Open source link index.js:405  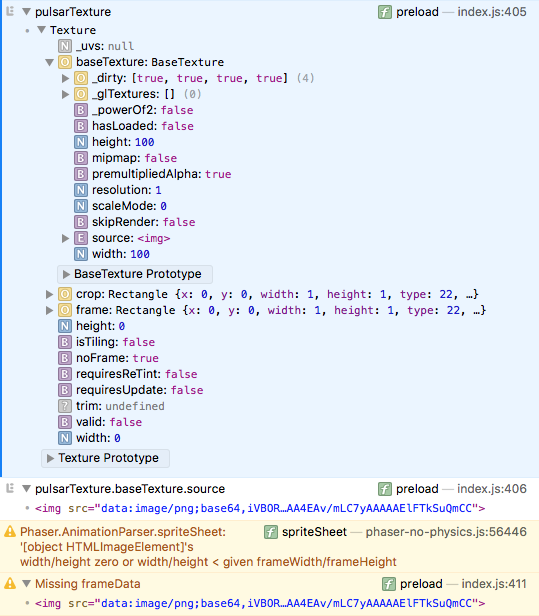pos(491,12)
